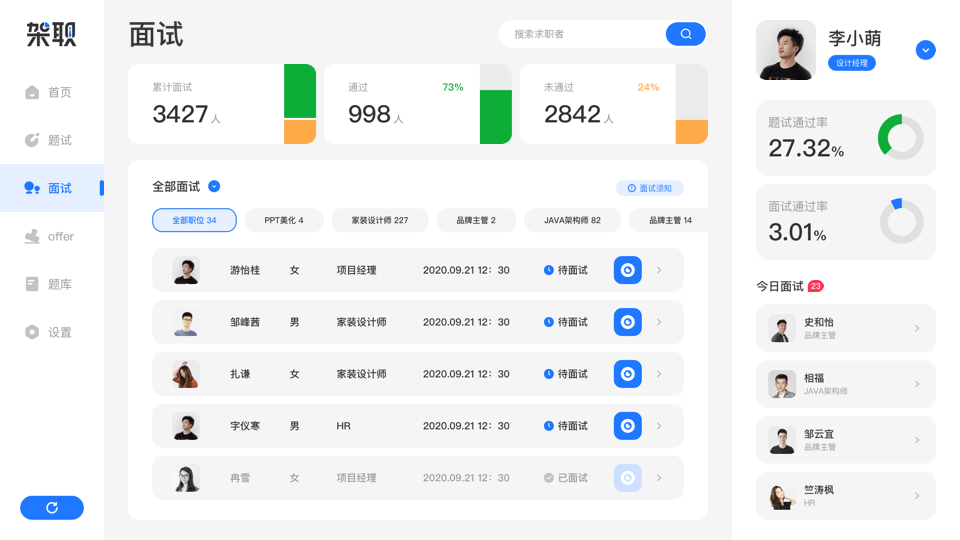Viewport: 960px width, 540px height.
Task: Open 相福 today interview card arrow
Action: 917,384
